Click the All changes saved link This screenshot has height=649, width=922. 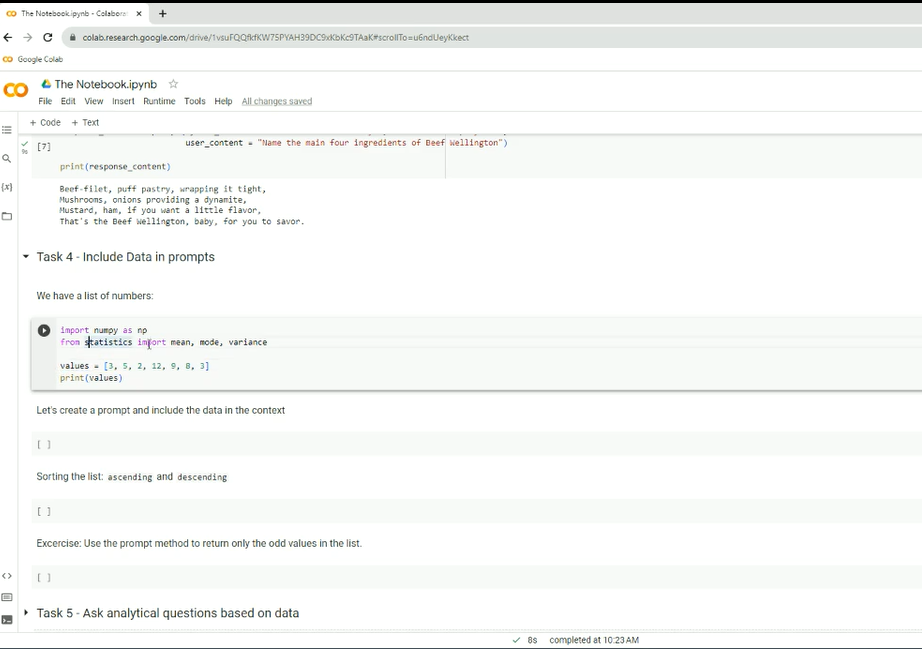pos(277,101)
